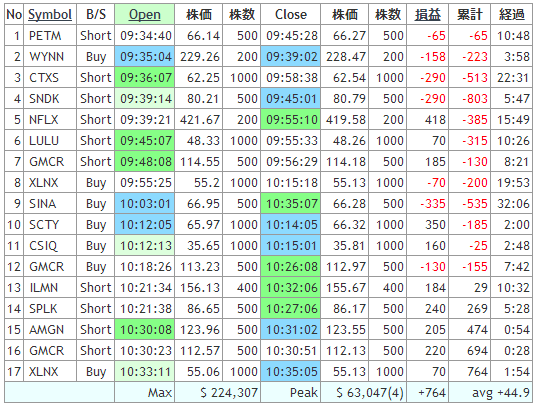Screen dimensions: 536x407
Task: Click WYNN open time 09:35:04 cell
Action: tap(145, 57)
